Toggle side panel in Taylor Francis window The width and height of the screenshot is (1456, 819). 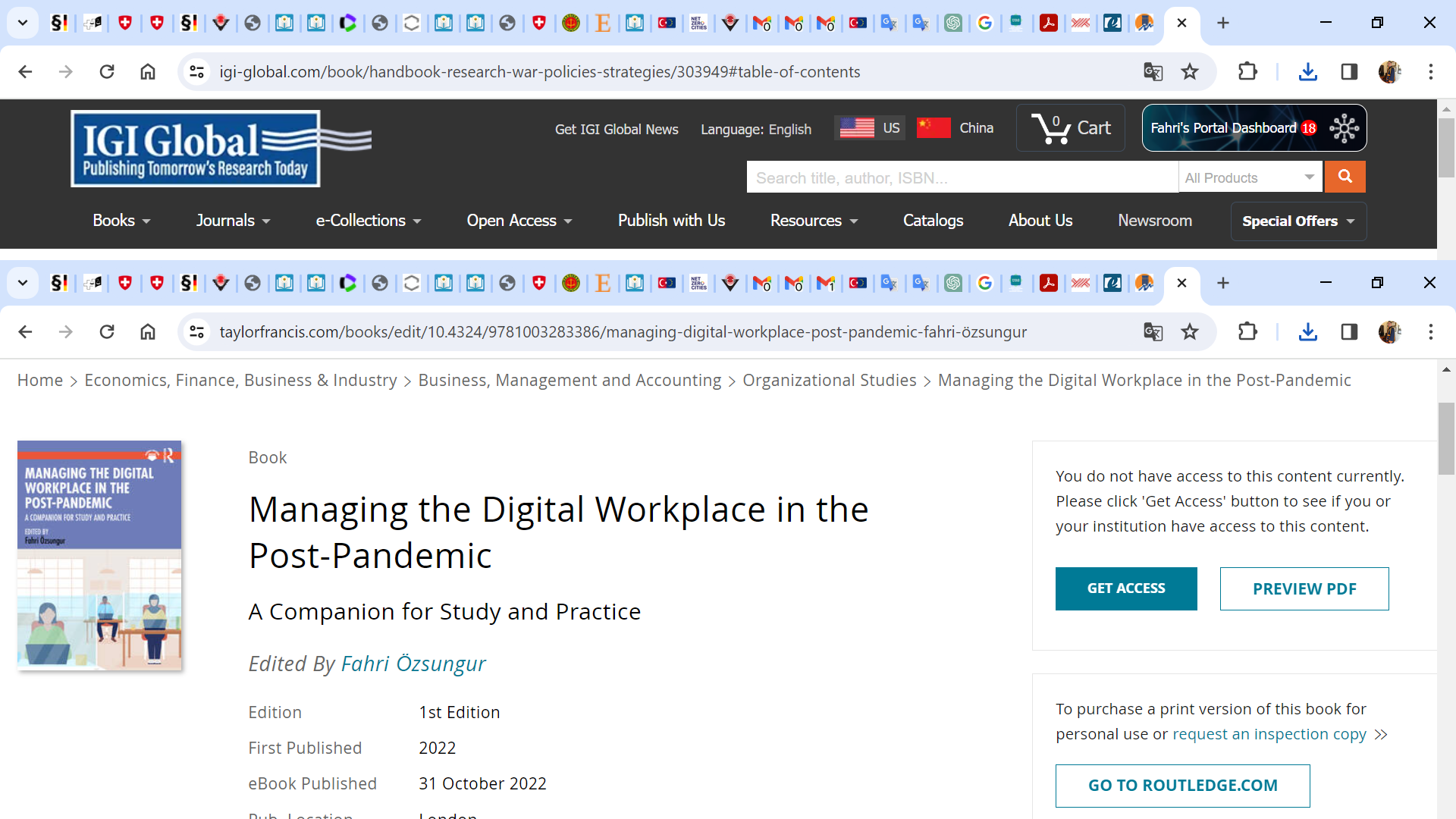point(1349,331)
